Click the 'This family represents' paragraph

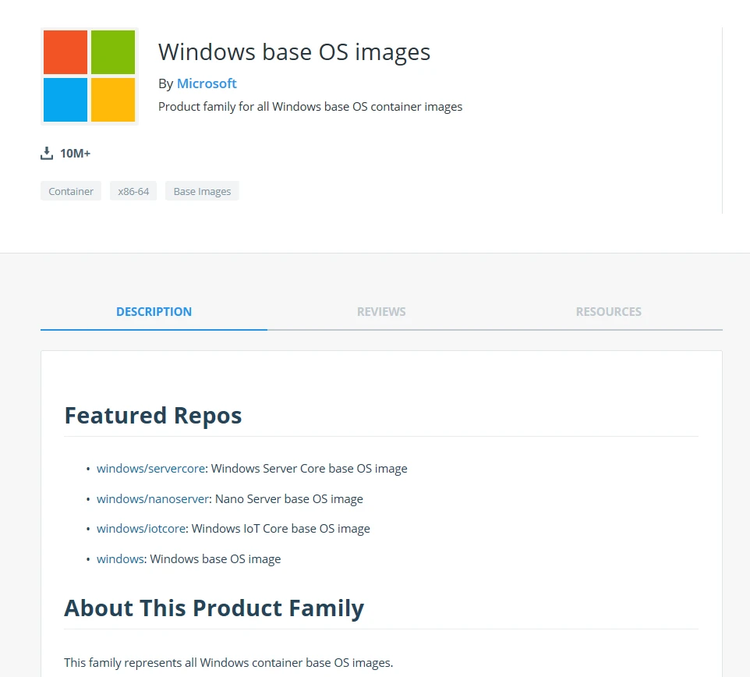click(228, 662)
